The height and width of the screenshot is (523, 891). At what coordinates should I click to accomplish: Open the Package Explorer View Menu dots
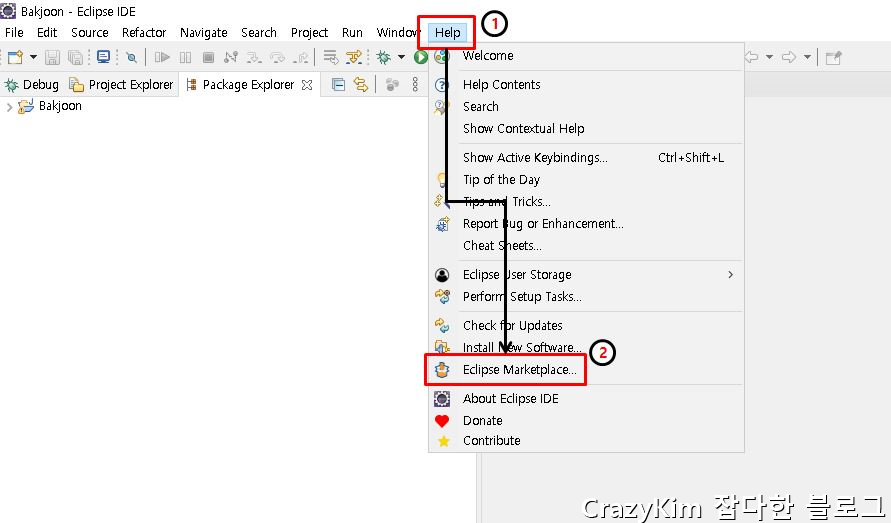point(415,85)
